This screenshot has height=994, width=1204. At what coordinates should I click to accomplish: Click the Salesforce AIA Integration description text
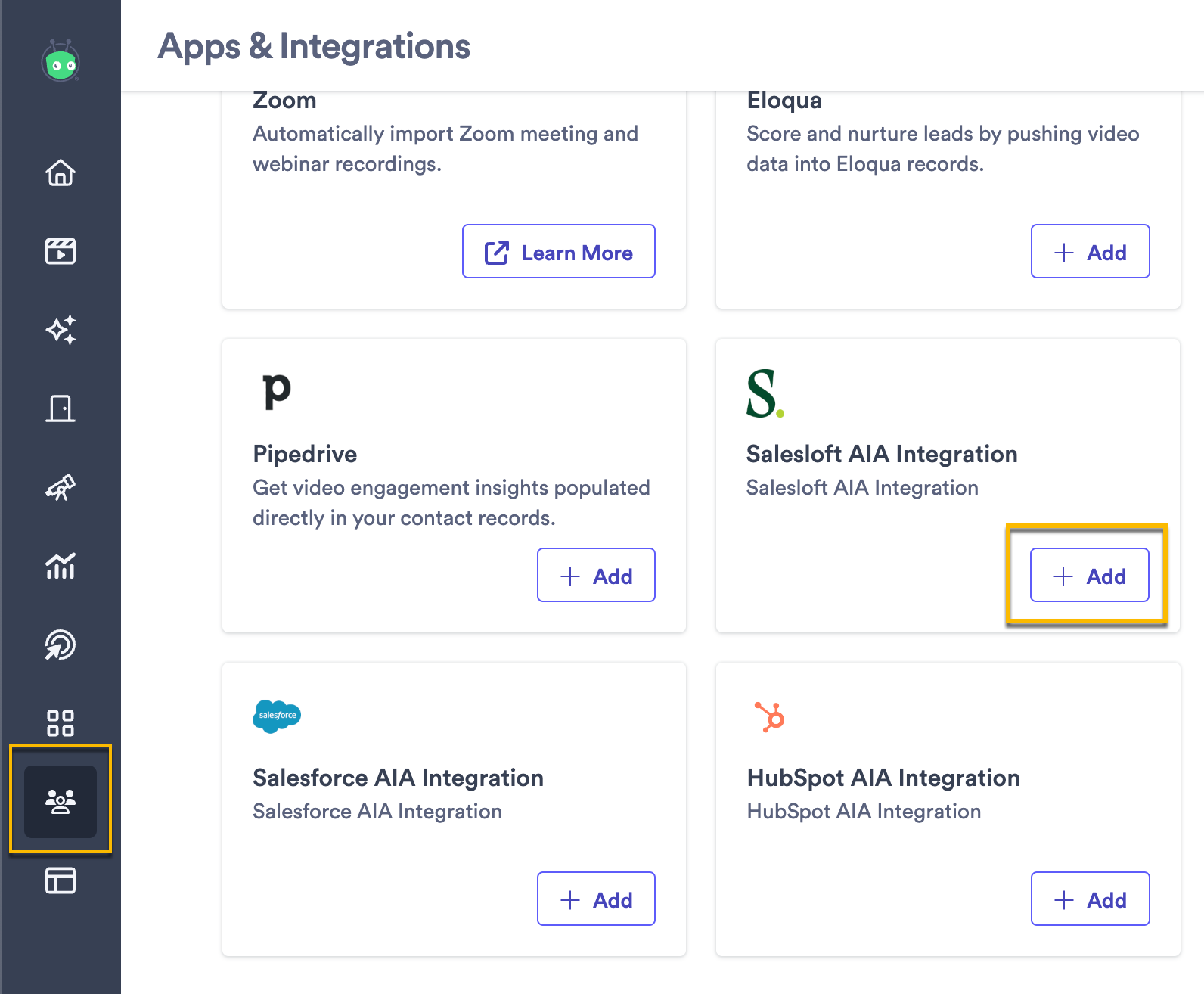coord(377,811)
